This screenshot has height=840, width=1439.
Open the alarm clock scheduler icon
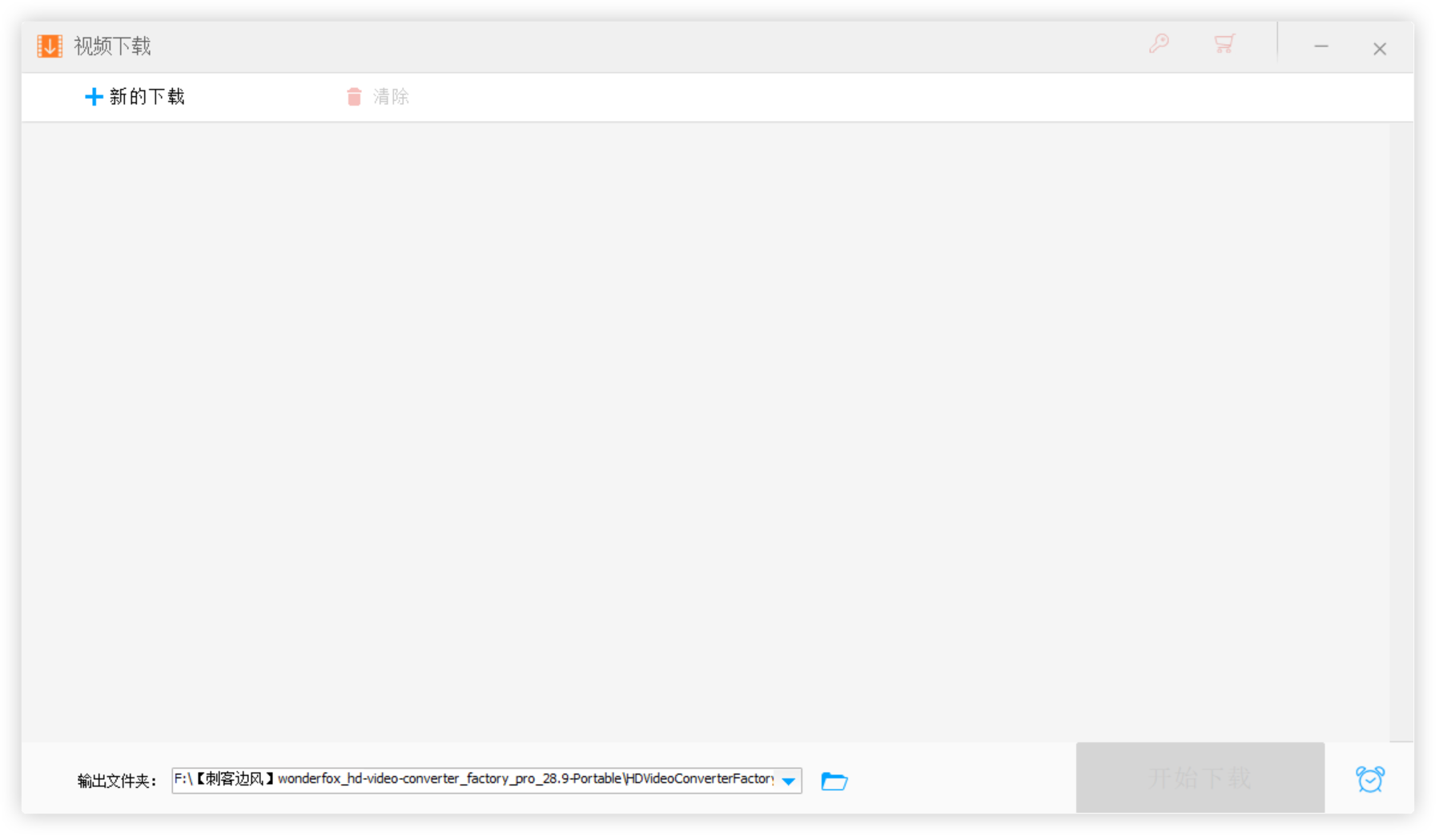point(1370,778)
